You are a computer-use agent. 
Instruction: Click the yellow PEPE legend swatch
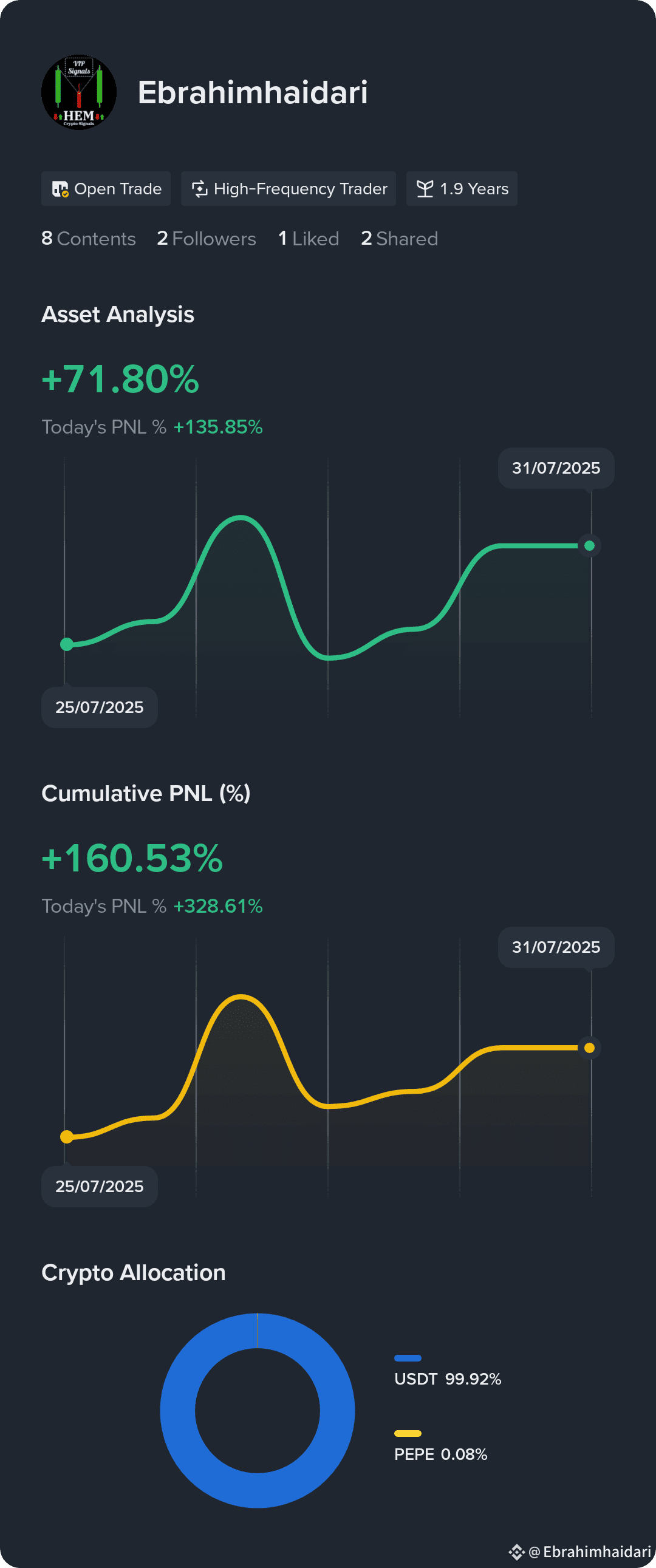click(408, 1433)
